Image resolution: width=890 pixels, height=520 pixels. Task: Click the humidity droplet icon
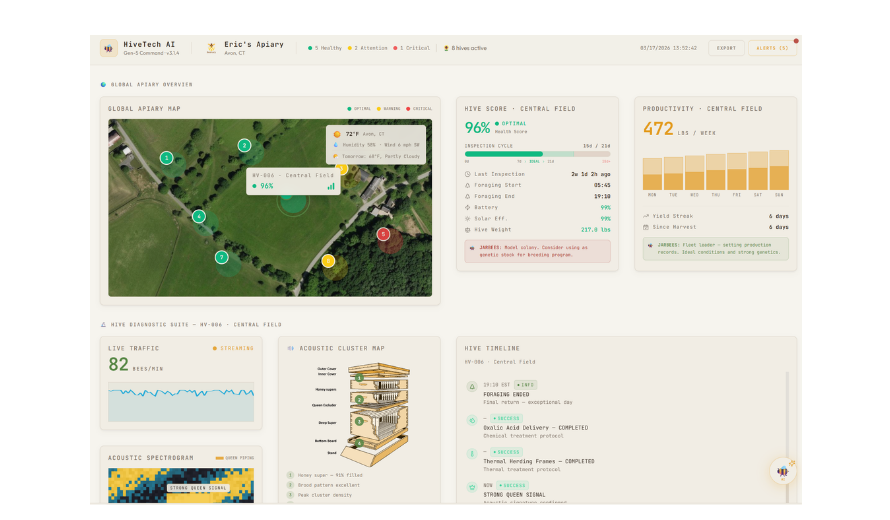[336, 145]
